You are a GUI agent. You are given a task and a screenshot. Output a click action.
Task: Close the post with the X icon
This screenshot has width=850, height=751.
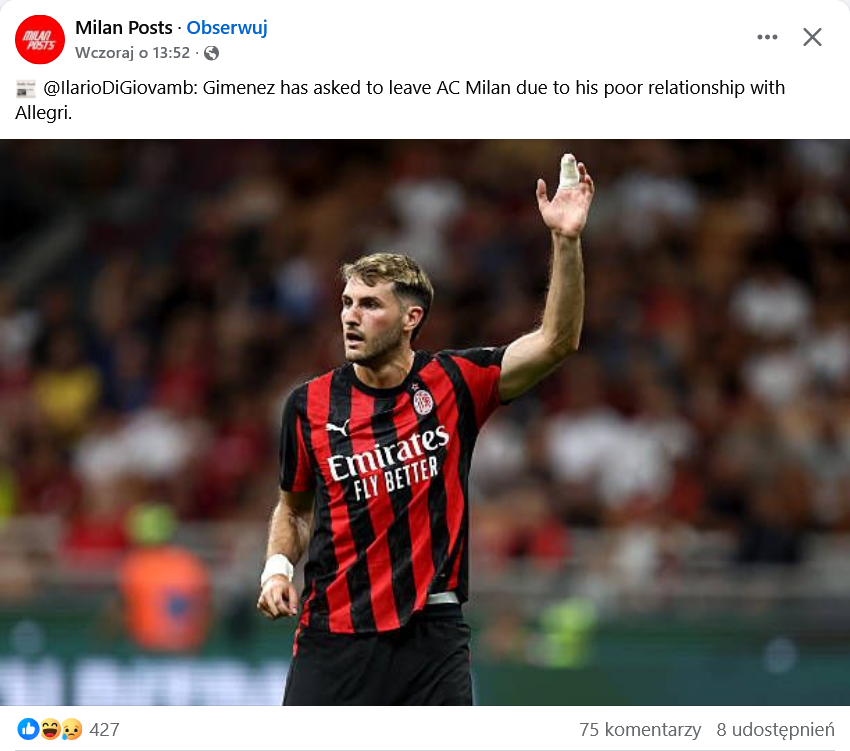[812, 37]
